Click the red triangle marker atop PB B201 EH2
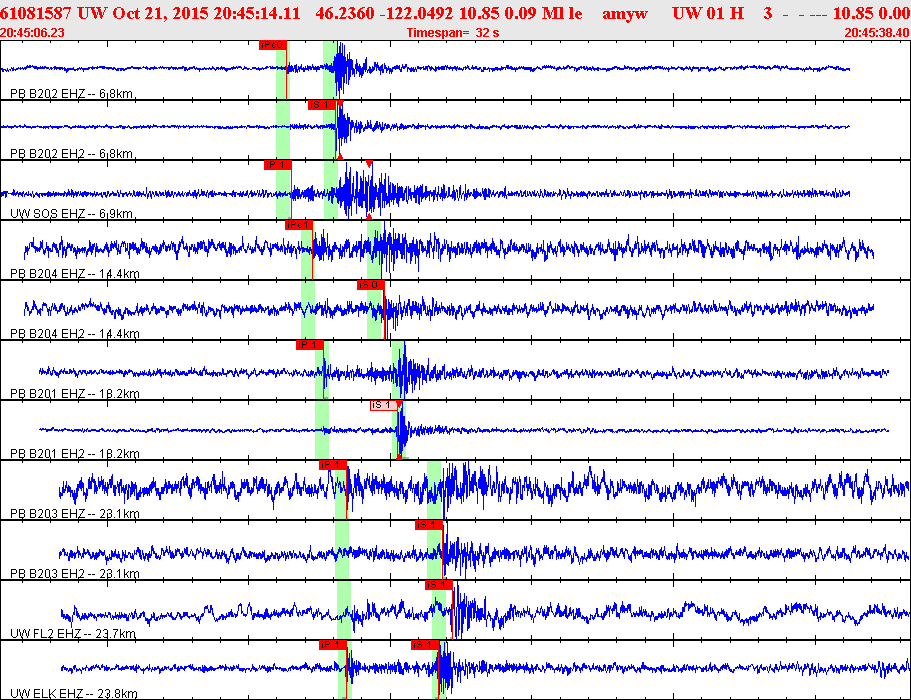This screenshot has height=700, width=911. (x=399, y=404)
